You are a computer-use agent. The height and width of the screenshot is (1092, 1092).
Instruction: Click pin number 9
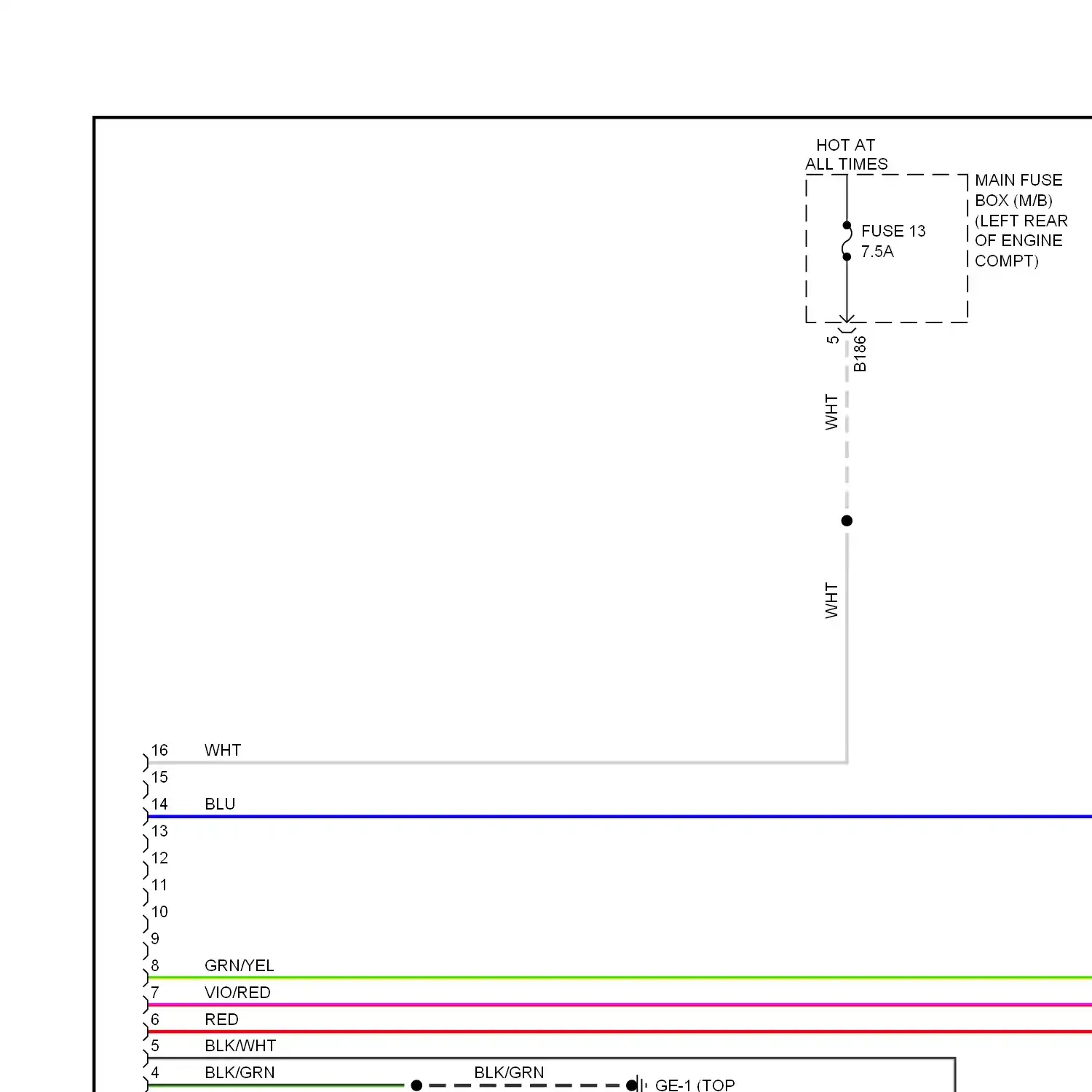click(155, 938)
